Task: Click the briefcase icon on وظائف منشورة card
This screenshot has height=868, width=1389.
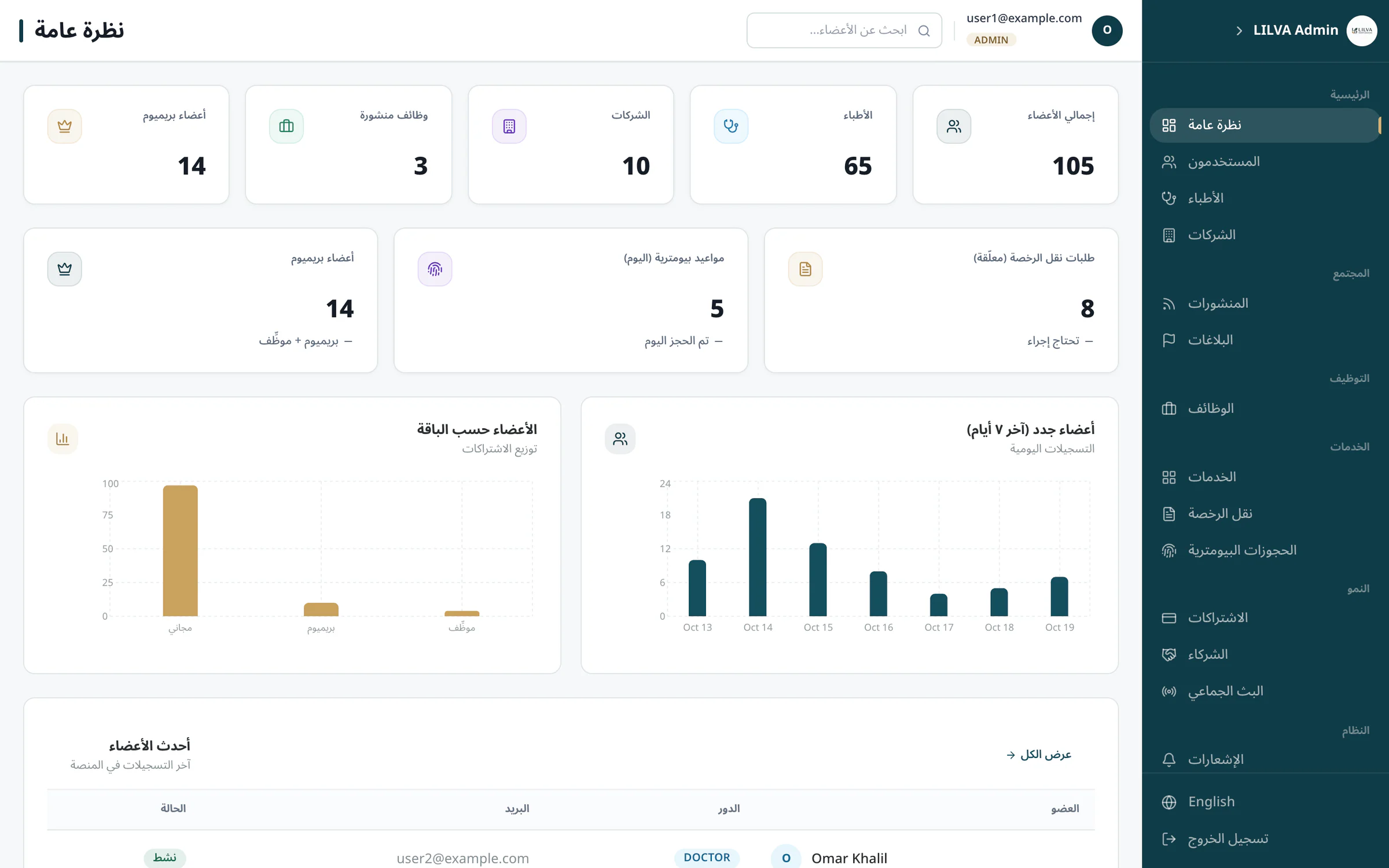Action: click(x=286, y=126)
